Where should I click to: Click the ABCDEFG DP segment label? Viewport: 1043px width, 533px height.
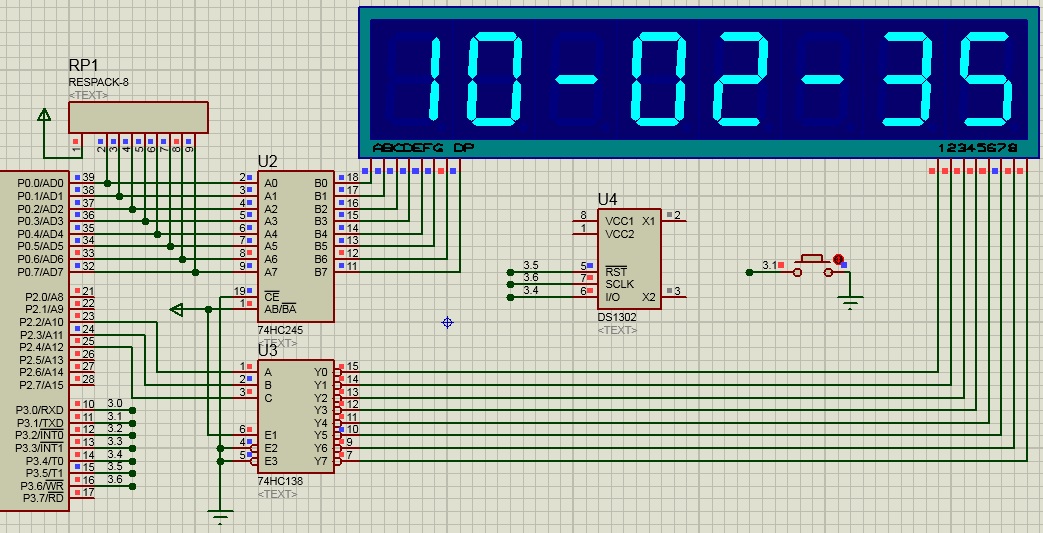coord(423,148)
